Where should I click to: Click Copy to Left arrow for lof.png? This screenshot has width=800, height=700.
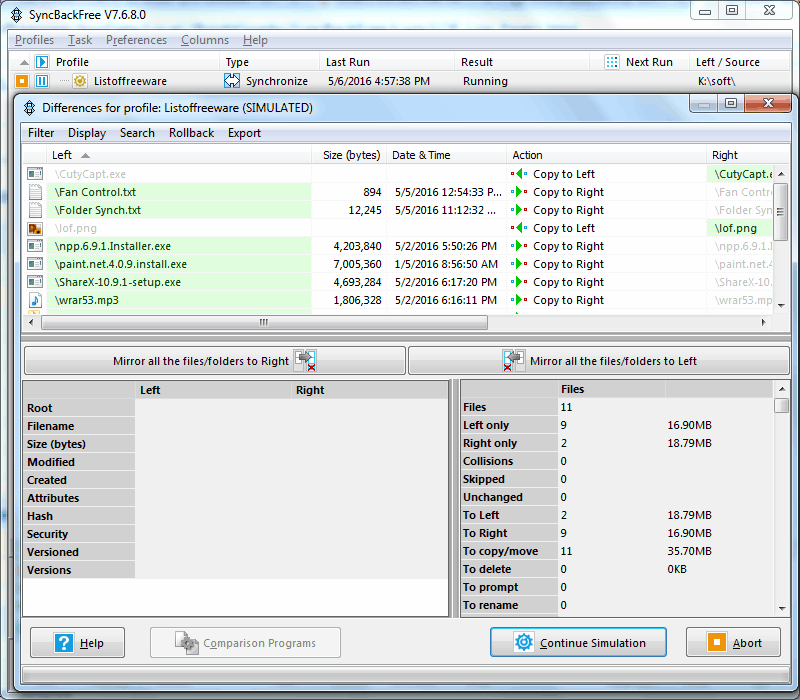[x=519, y=228]
